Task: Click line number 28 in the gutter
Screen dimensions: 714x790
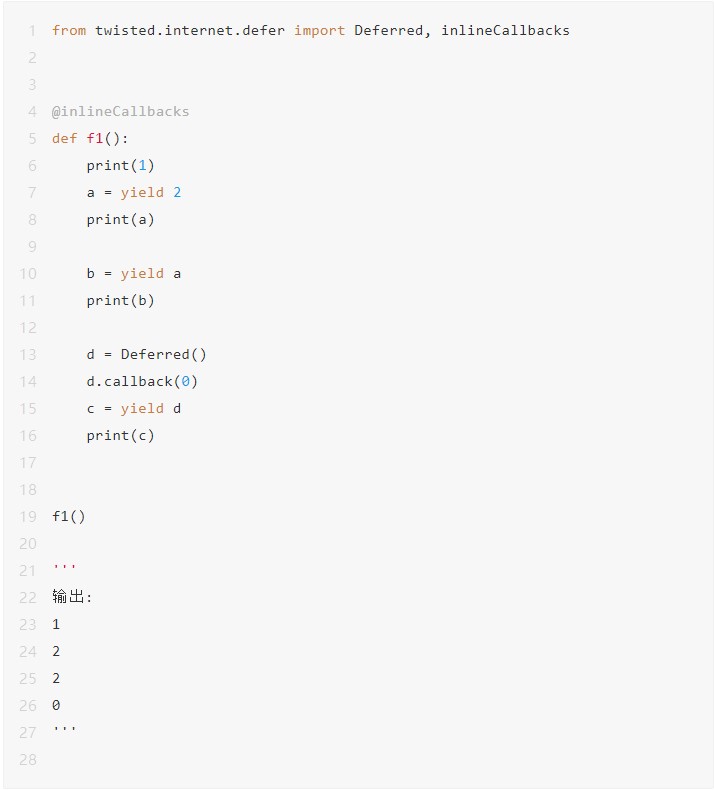Action: click(x=28, y=759)
